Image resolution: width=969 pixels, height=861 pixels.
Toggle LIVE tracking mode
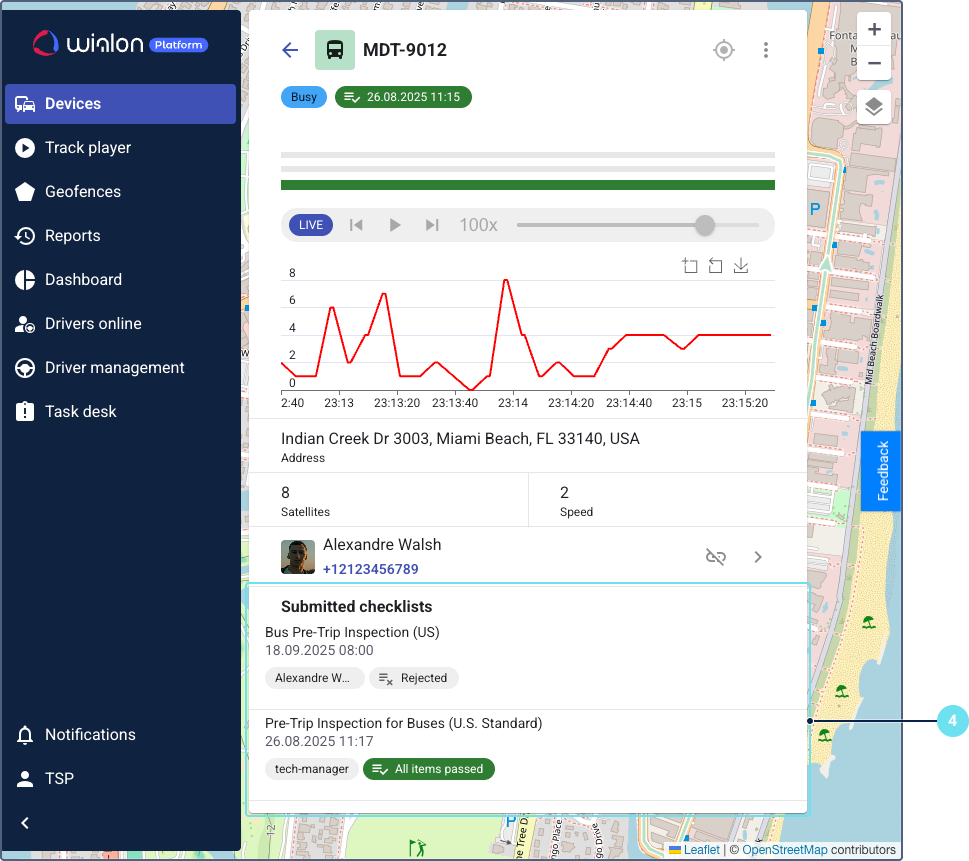tap(311, 225)
